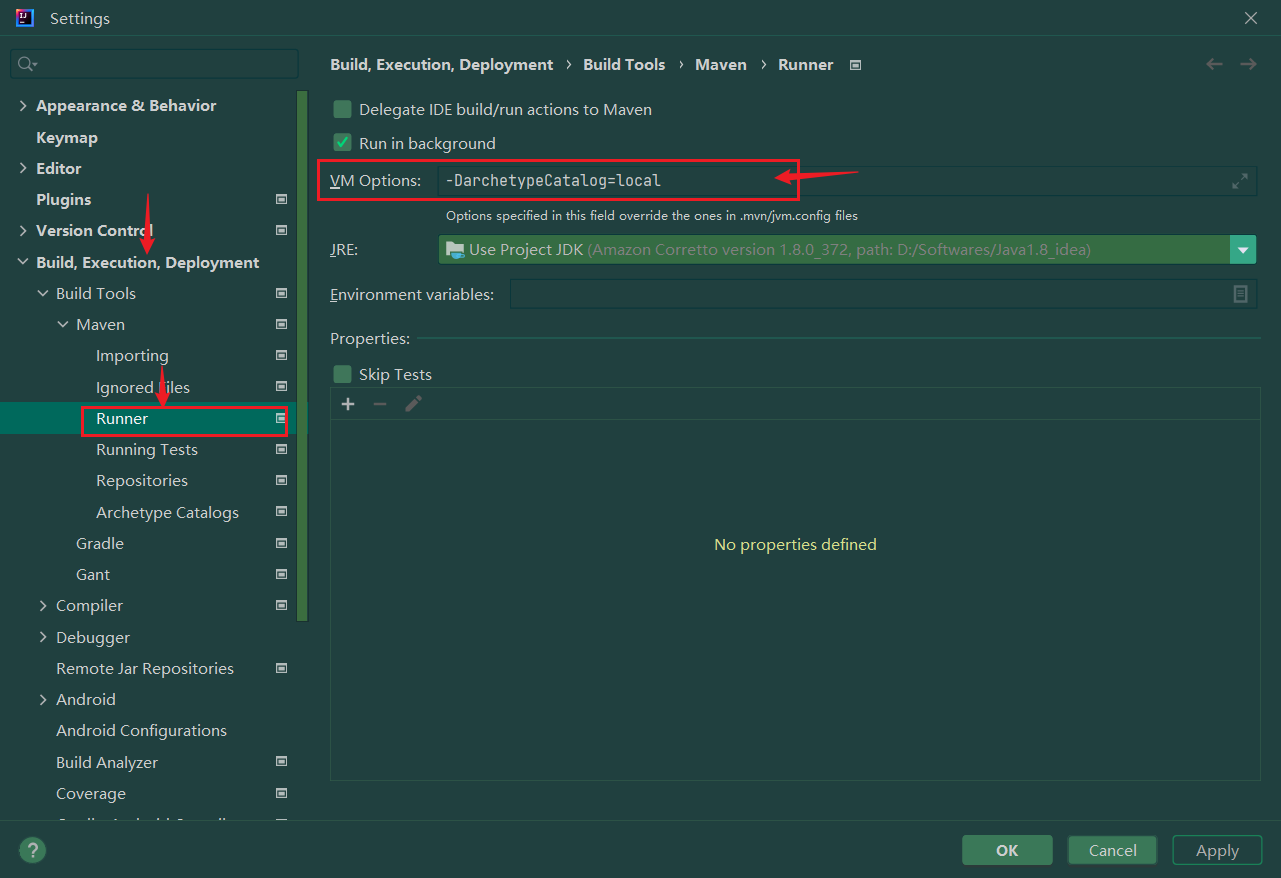This screenshot has height=878, width=1281.
Task: Open Plugins settings page
Action: pos(63,200)
